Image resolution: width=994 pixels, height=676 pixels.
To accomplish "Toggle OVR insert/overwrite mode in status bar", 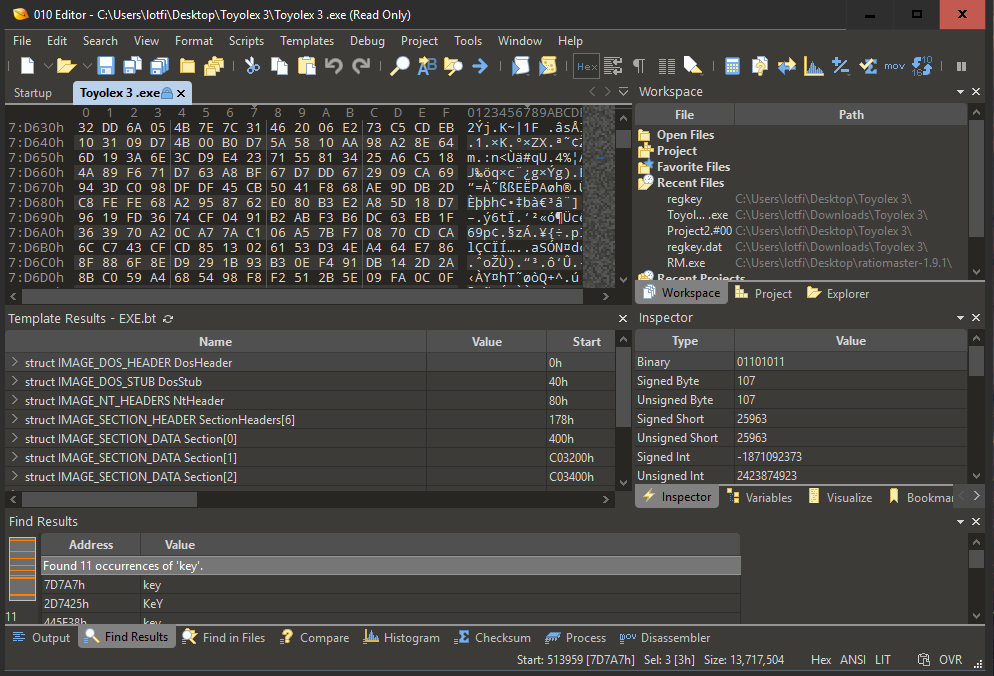I will point(950,660).
